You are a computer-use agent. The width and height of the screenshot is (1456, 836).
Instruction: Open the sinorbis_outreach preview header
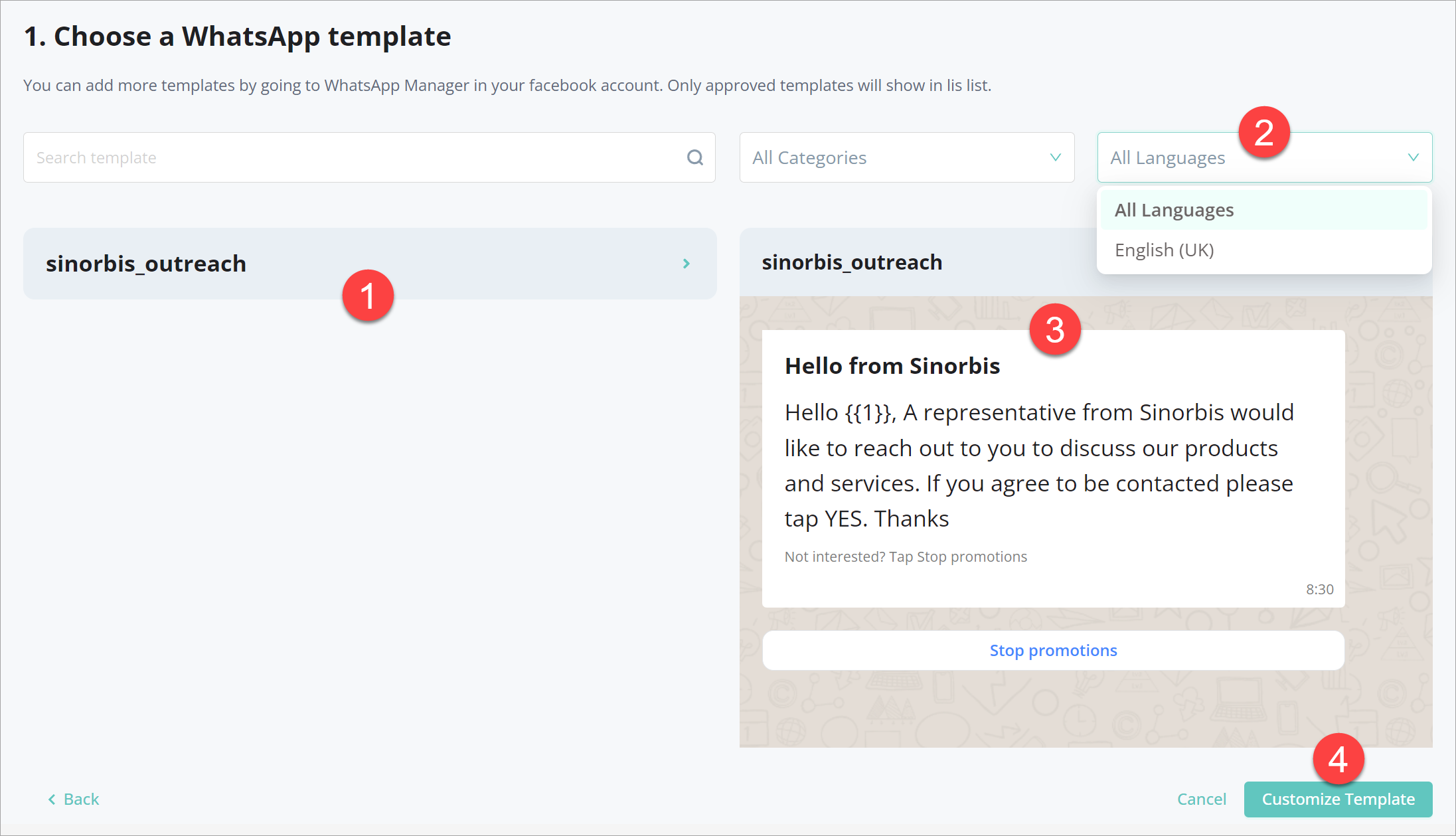click(x=852, y=262)
